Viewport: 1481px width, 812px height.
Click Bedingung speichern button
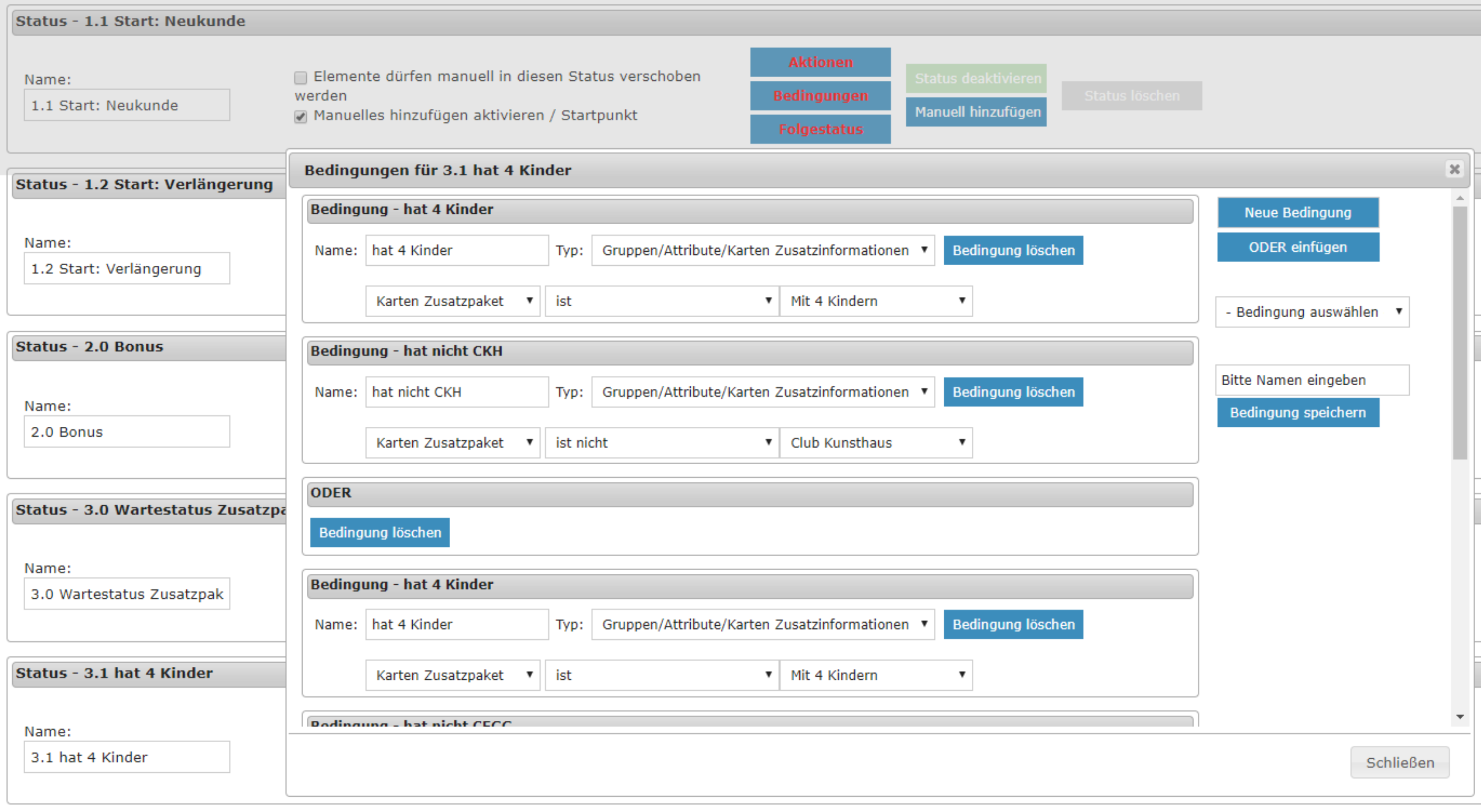tap(1297, 412)
